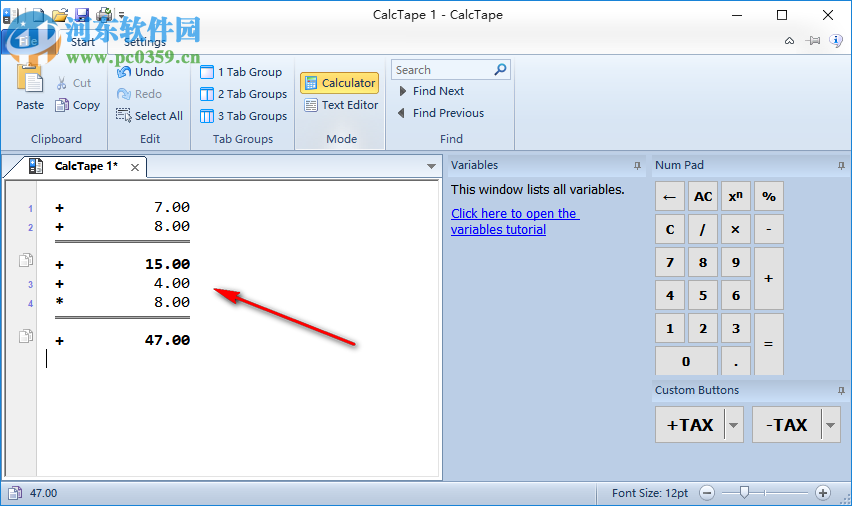Open the -TAX dropdown arrow
This screenshot has width=852, height=506.
point(830,425)
